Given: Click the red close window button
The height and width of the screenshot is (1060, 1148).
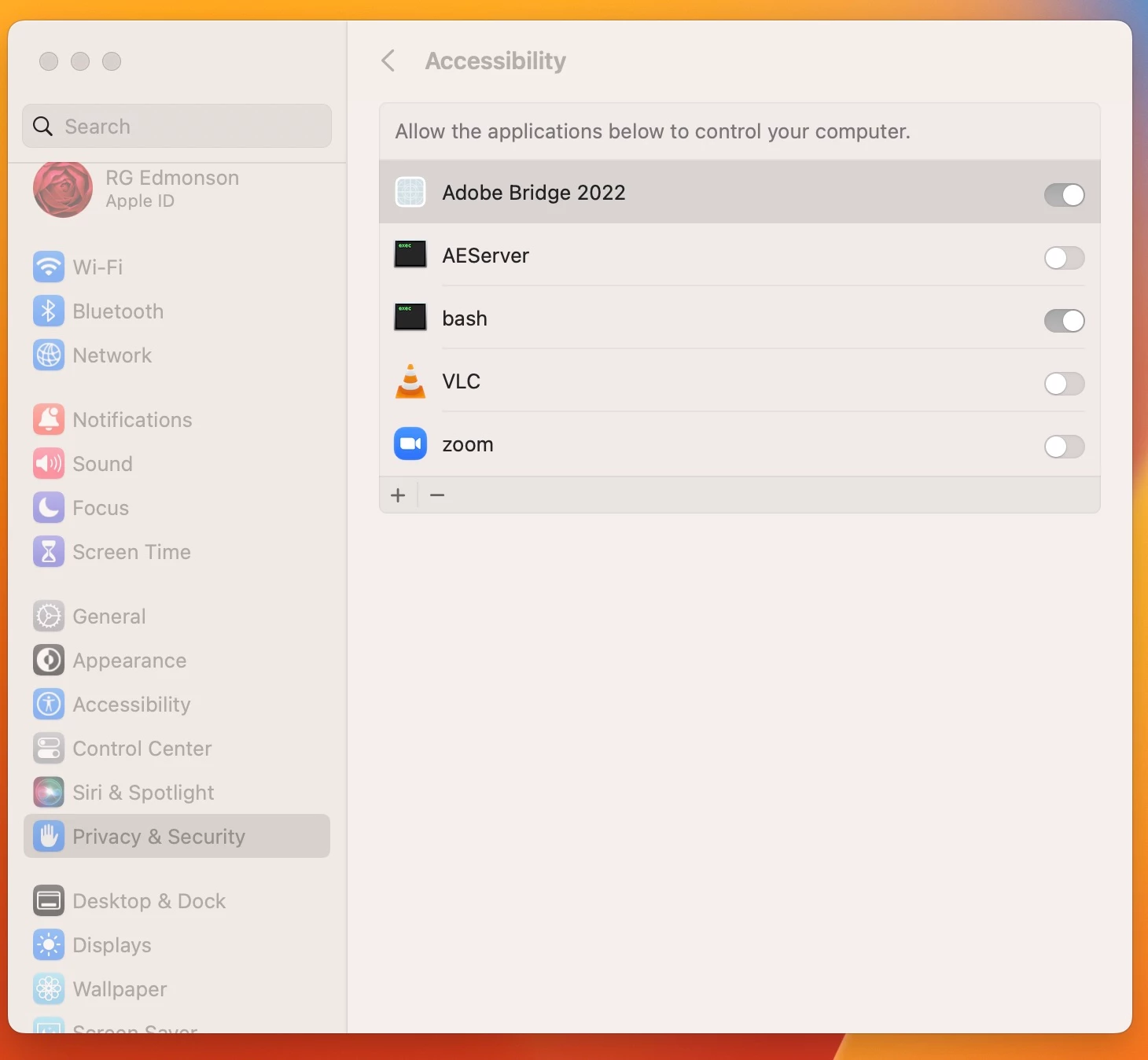Looking at the screenshot, I should click(x=49, y=61).
